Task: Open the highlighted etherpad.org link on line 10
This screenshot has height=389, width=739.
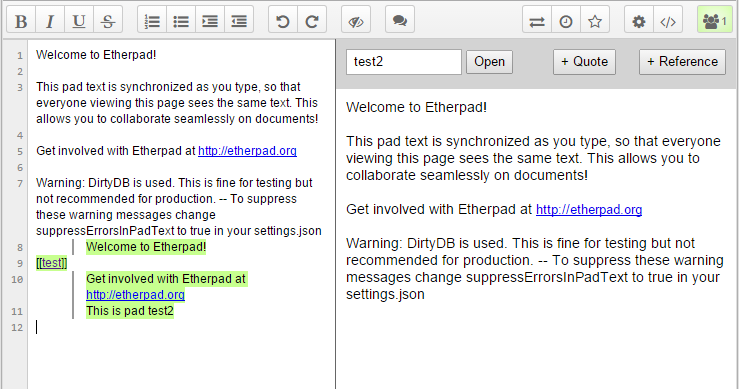Action: pos(135,295)
